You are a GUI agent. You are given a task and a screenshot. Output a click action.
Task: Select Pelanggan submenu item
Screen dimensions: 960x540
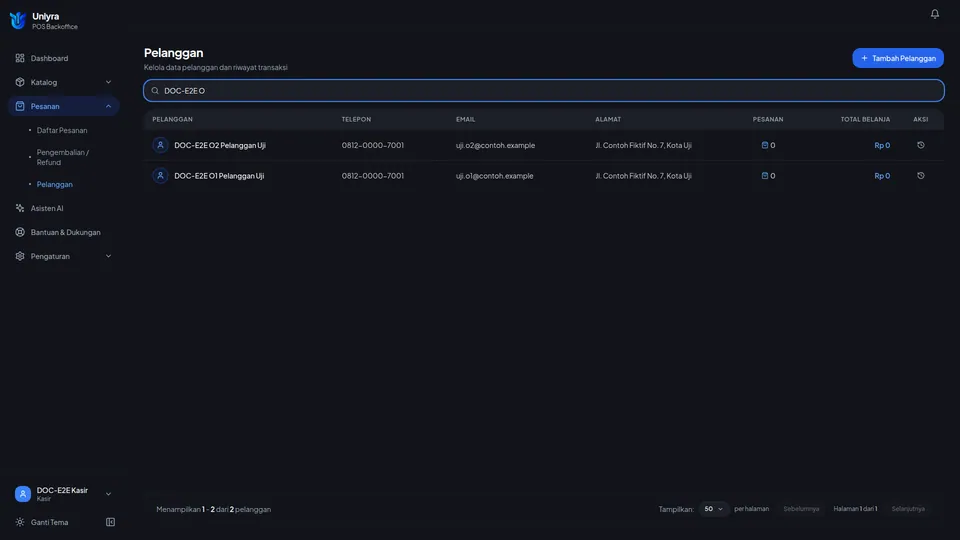coord(54,184)
